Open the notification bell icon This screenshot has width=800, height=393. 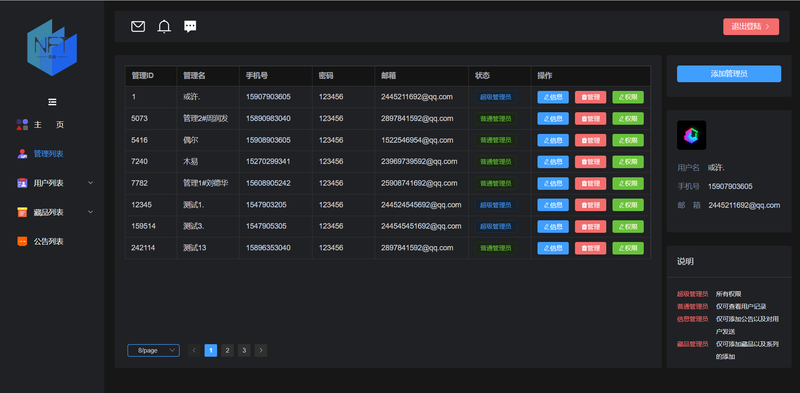click(164, 27)
